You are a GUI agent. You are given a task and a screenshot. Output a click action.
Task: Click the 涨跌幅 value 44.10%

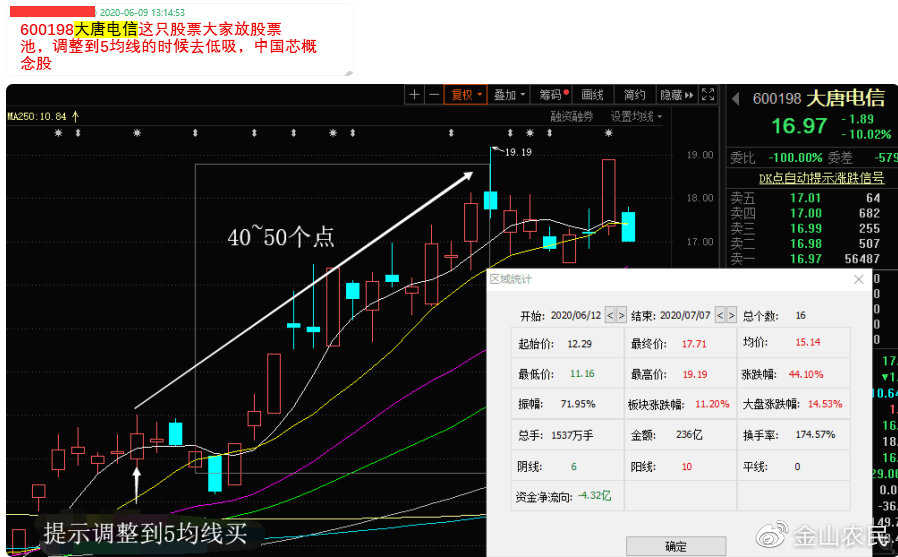pos(806,374)
